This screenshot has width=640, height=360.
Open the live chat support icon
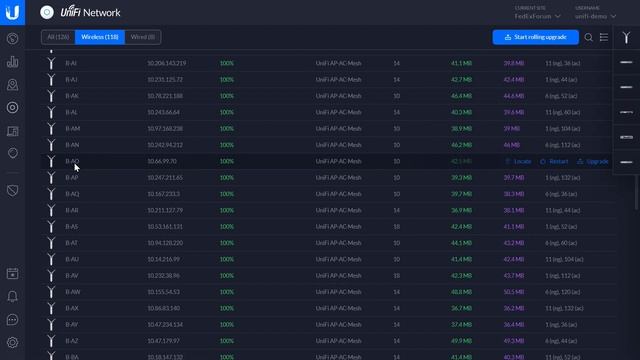(12, 320)
